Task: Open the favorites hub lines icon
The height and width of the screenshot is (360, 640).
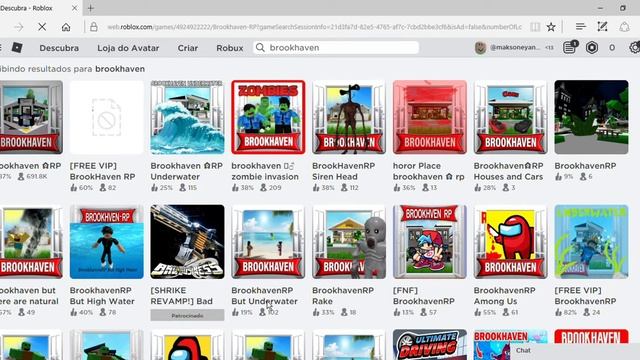Action: click(x=580, y=27)
